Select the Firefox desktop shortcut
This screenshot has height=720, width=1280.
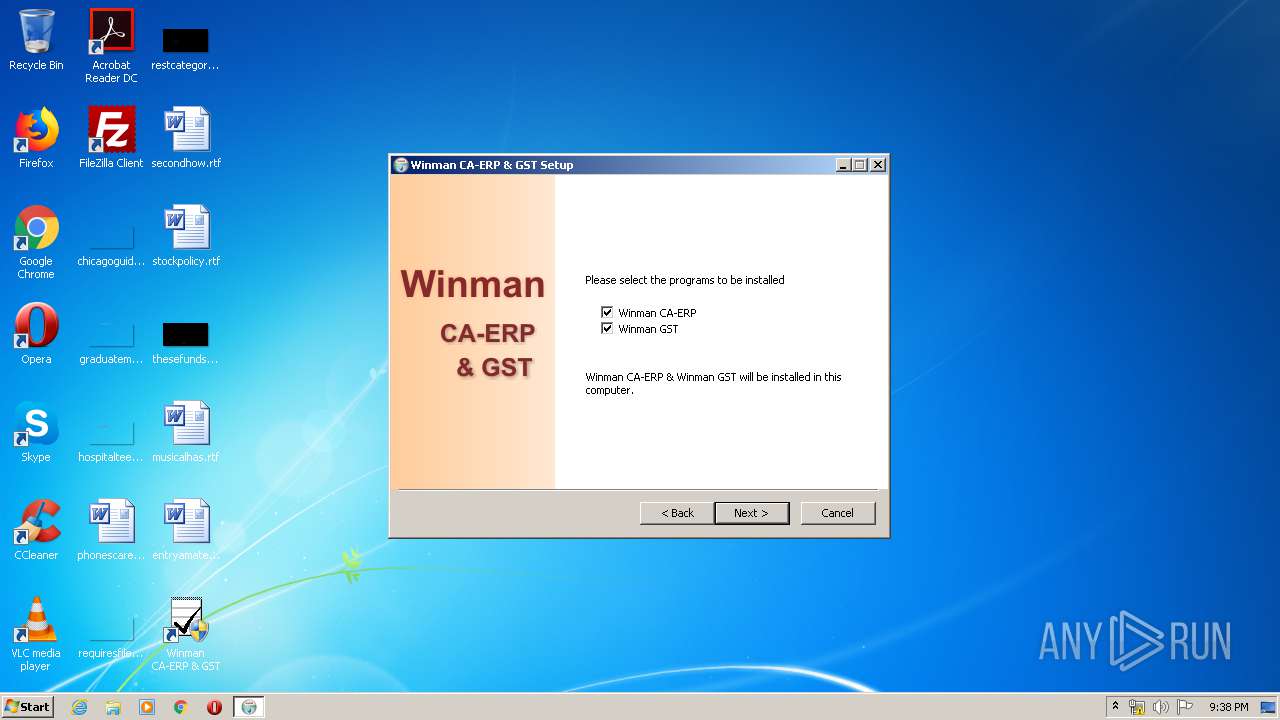click(36, 138)
